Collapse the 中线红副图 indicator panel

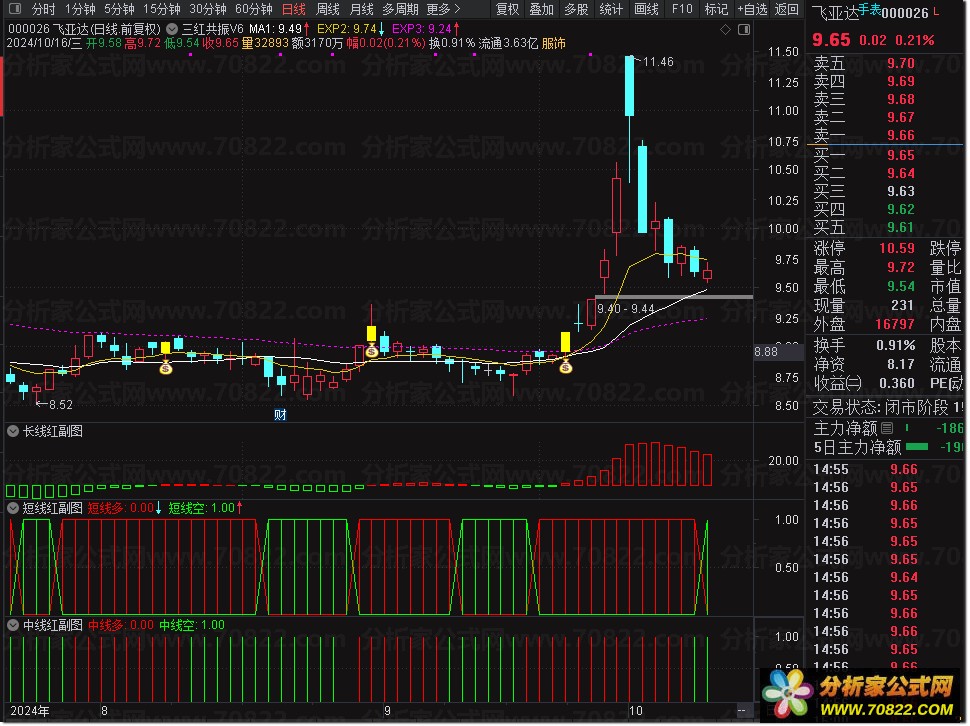(x=12, y=625)
